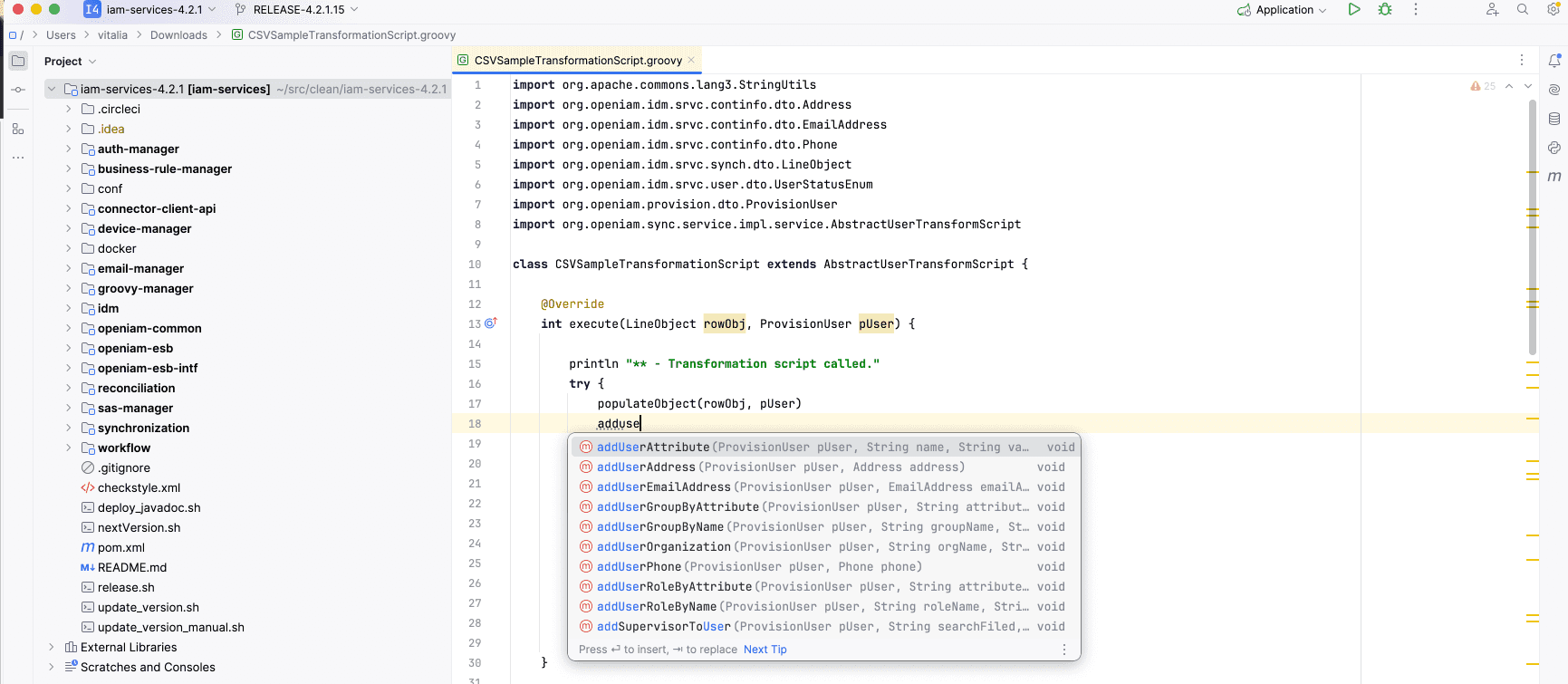The image size is (1568, 684).
Task: Click the Debug bug icon
Action: pos(1384,10)
